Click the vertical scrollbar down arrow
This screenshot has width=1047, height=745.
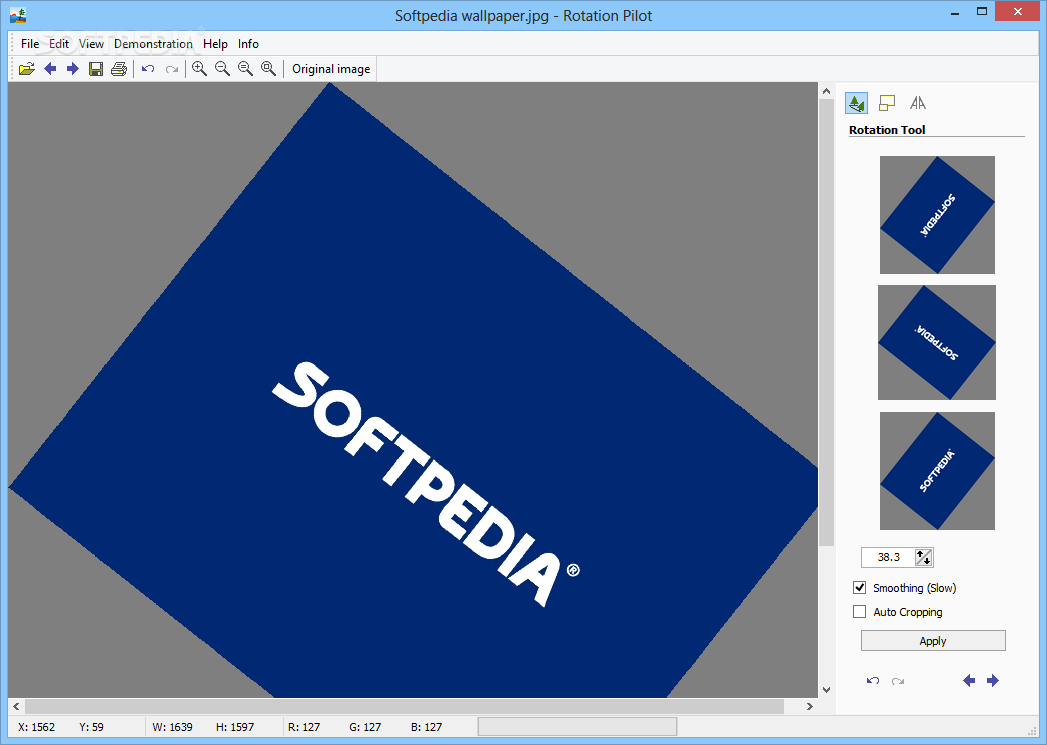click(x=827, y=690)
